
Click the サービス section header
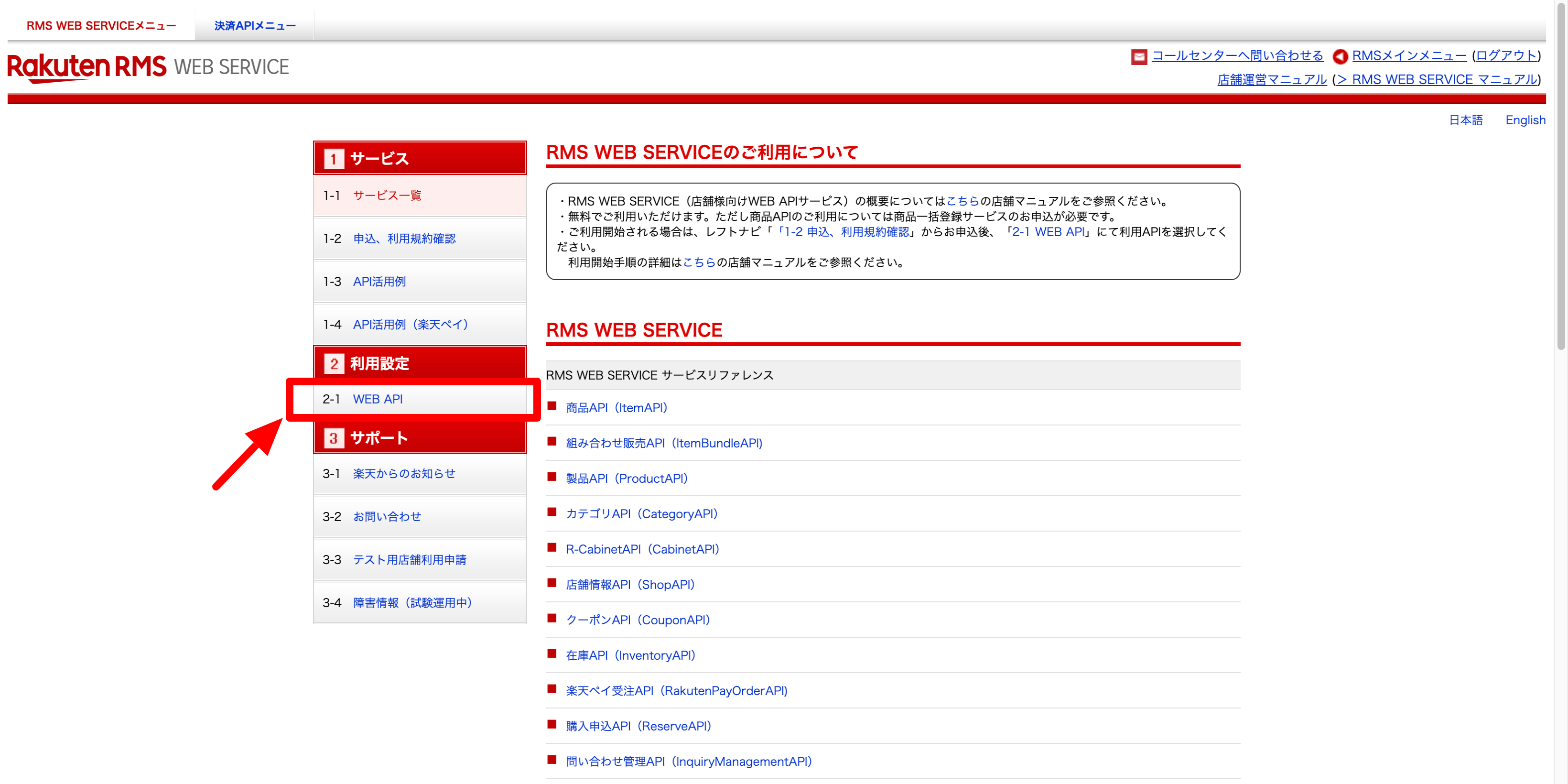click(x=420, y=158)
